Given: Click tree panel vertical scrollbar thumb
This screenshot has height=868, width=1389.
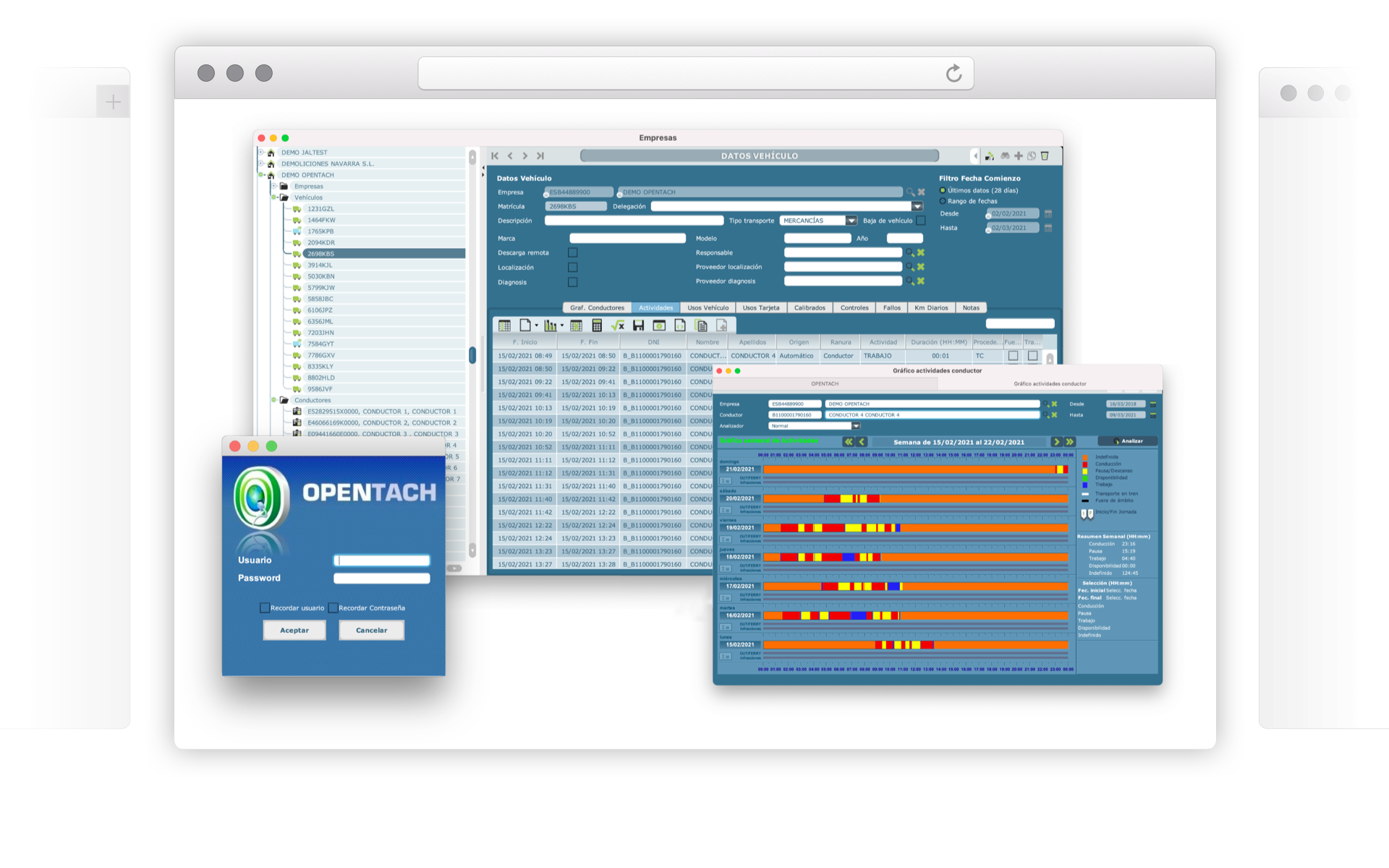Looking at the screenshot, I should [472, 355].
